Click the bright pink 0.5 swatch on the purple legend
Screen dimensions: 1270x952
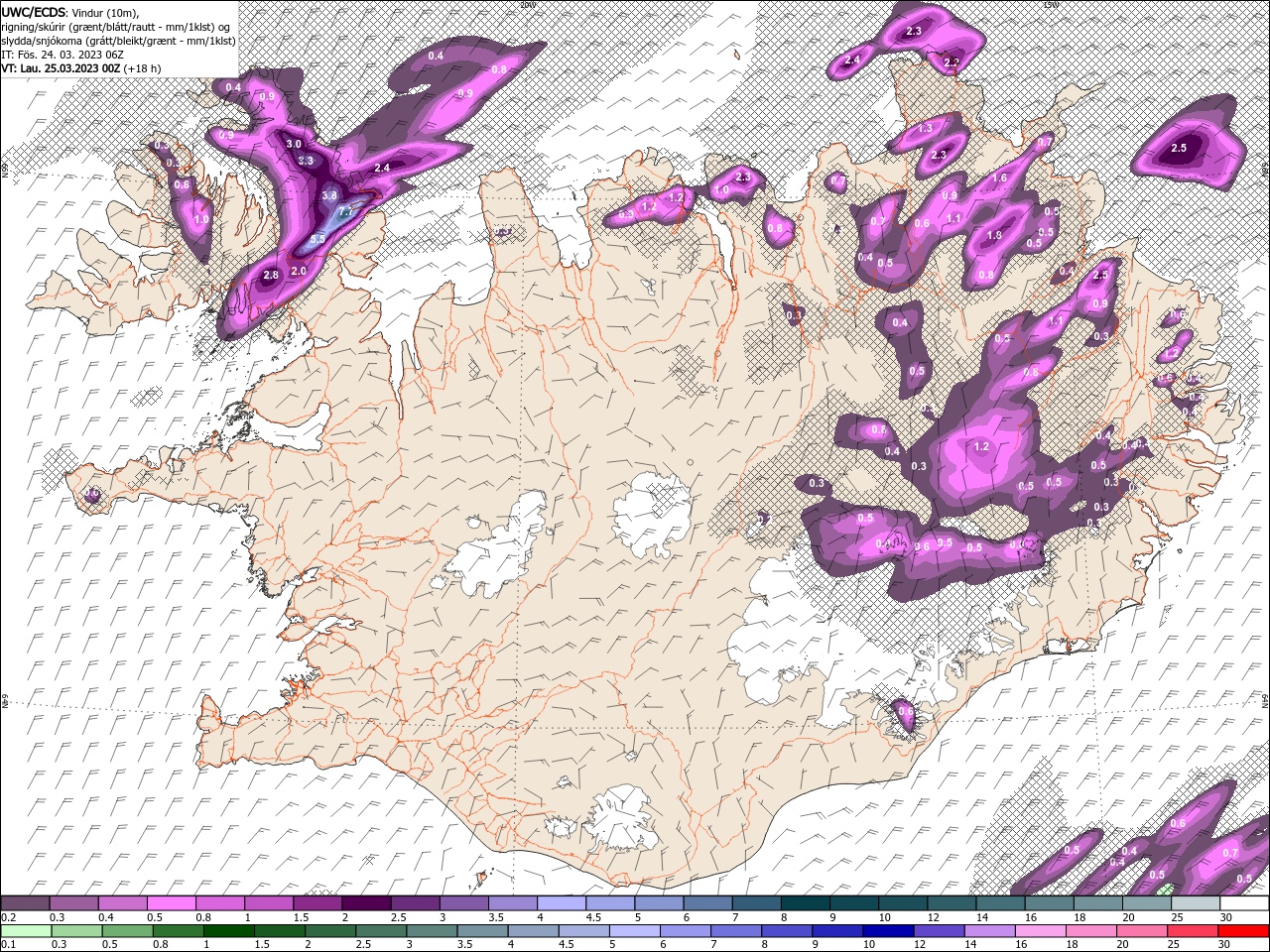pyautogui.click(x=171, y=903)
